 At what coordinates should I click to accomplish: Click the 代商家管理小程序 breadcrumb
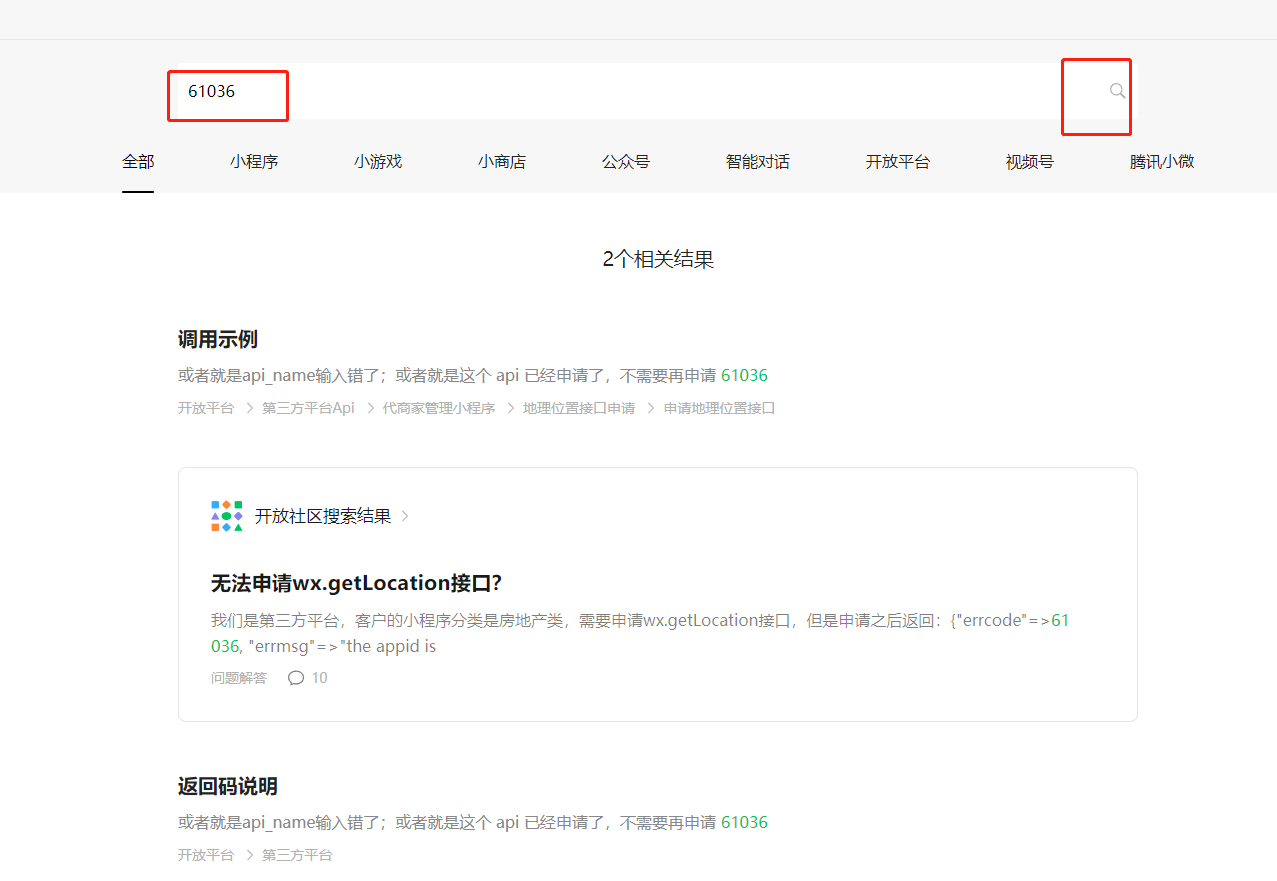coord(439,408)
